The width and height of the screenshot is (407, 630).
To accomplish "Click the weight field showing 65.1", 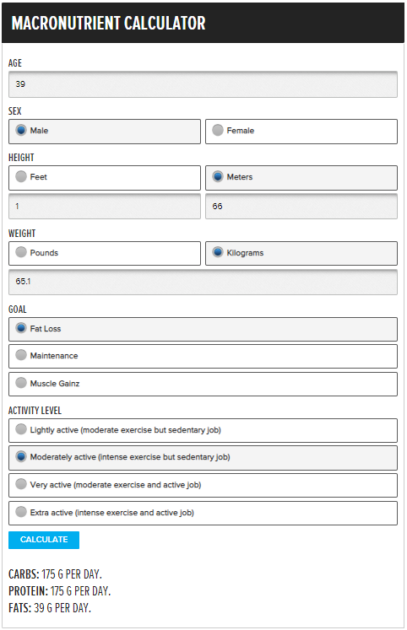I will [203, 282].
